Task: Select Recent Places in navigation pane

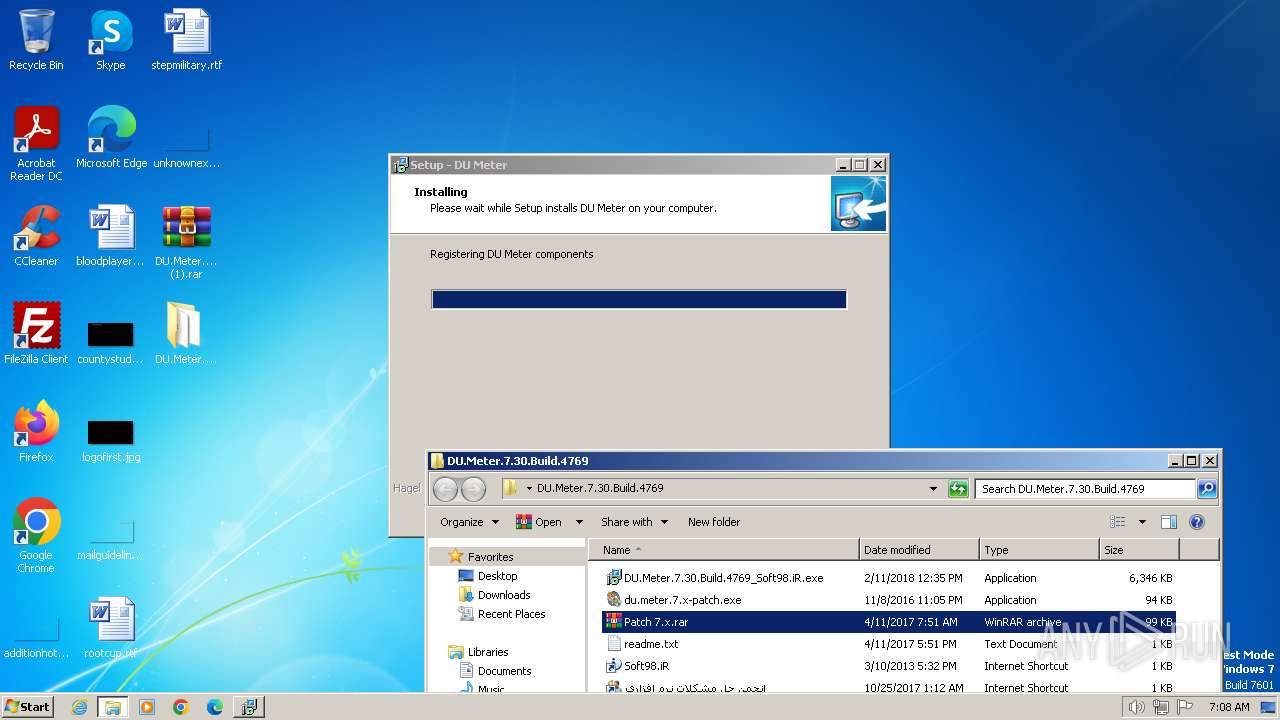Action: click(511, 614)
